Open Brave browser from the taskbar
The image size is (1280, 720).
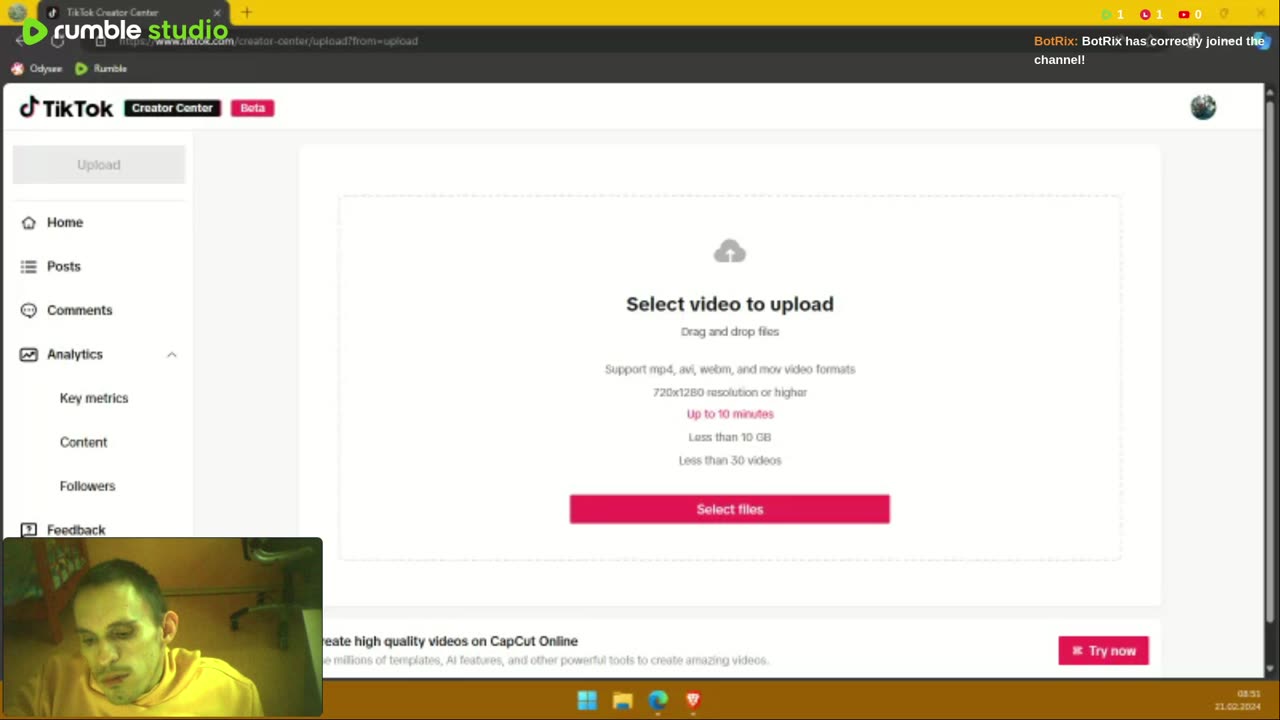coord(692,700)
